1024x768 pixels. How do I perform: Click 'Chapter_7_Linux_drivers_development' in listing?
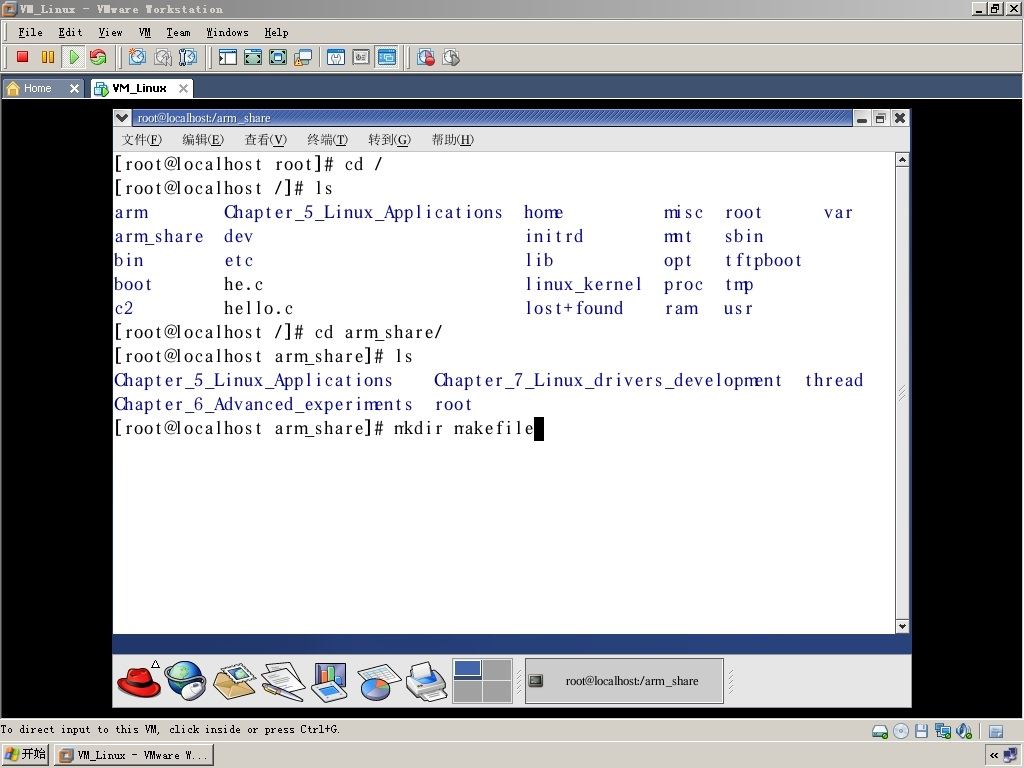[x=607, y=381]
